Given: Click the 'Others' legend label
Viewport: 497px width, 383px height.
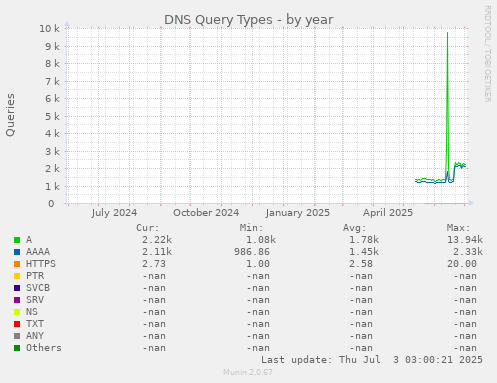Looking at the screenshot, I should point(44,348).
